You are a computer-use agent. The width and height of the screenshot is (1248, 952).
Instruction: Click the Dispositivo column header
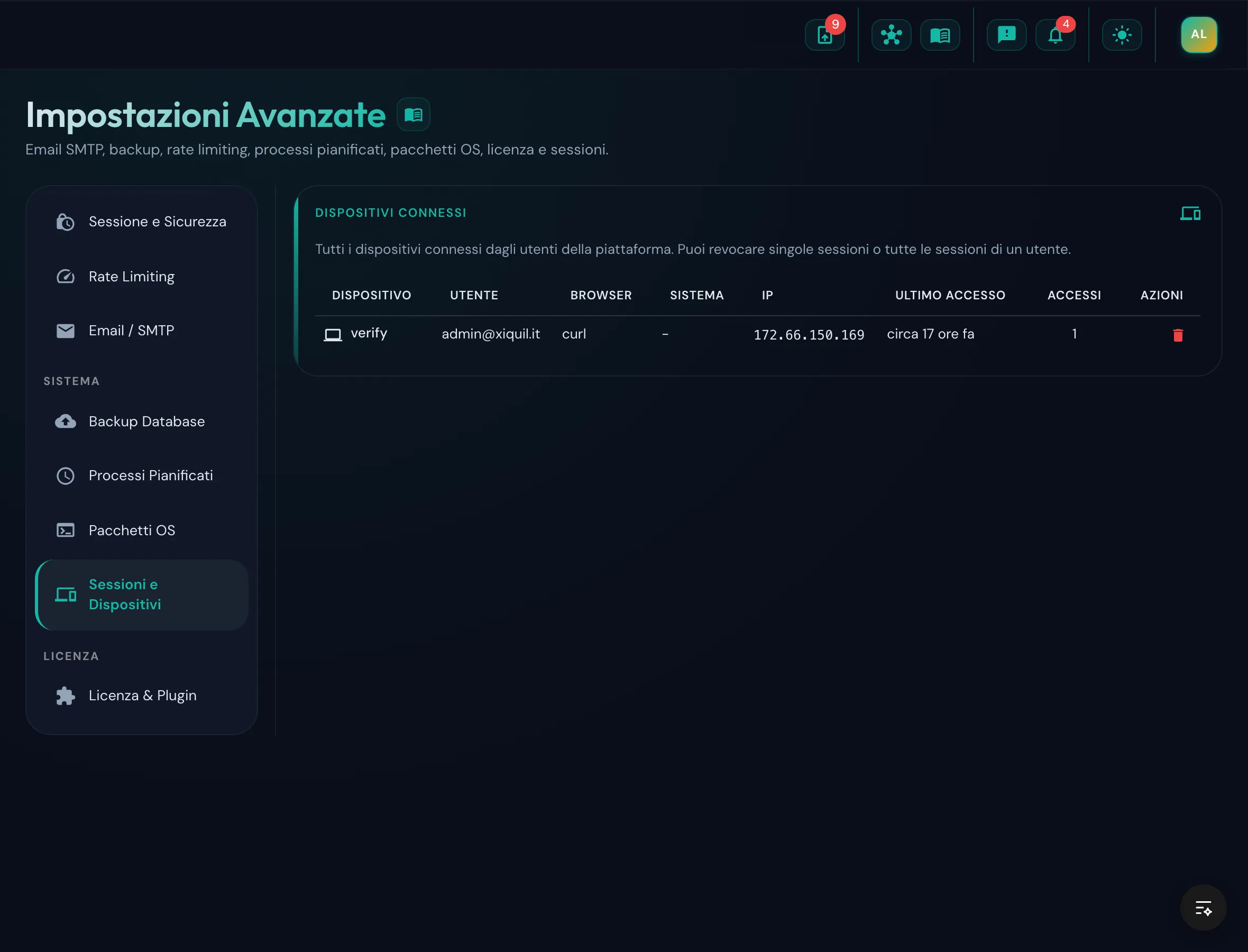click(372, 295)
